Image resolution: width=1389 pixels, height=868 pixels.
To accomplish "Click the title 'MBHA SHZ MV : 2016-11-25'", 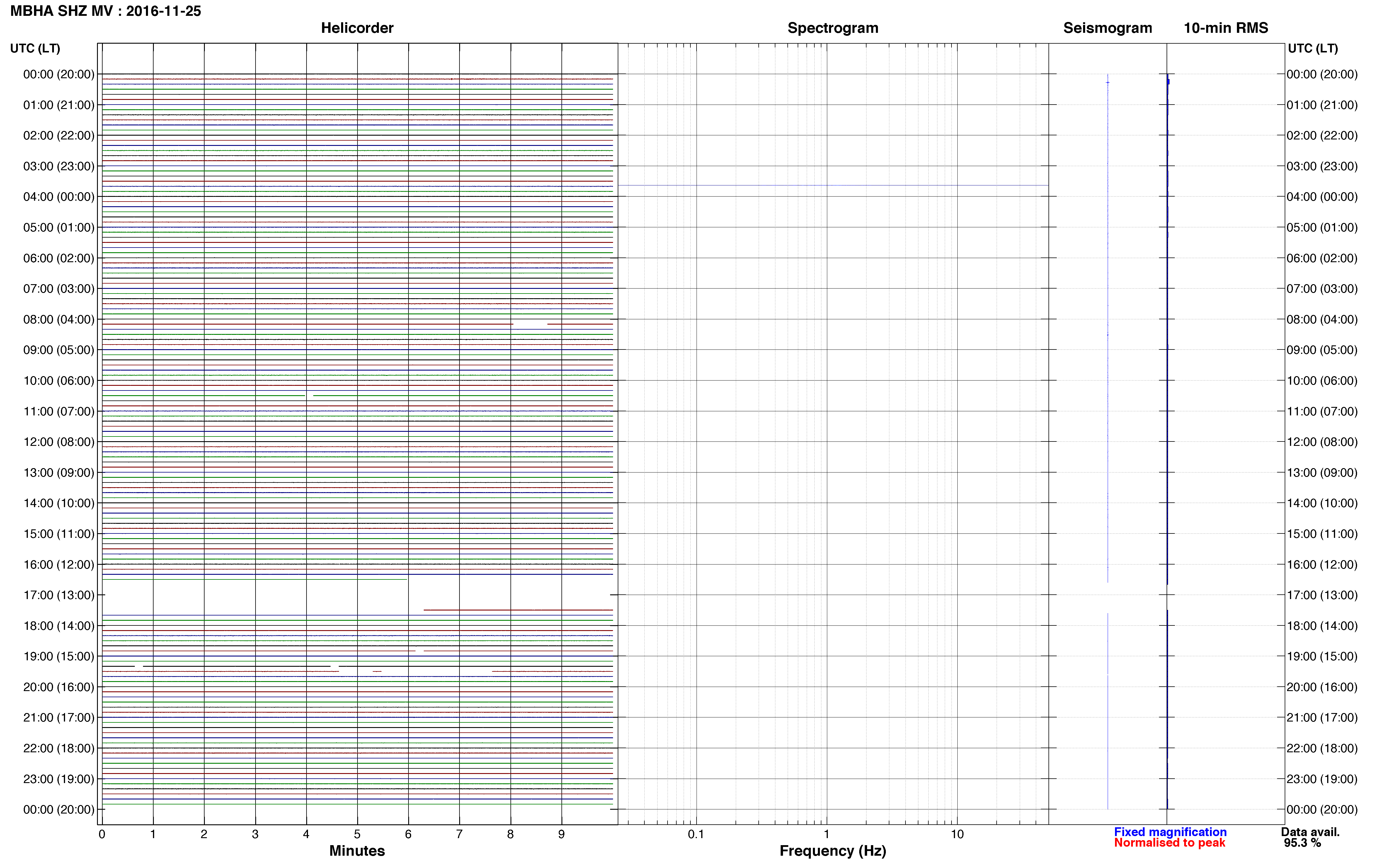I will (106, 11).
